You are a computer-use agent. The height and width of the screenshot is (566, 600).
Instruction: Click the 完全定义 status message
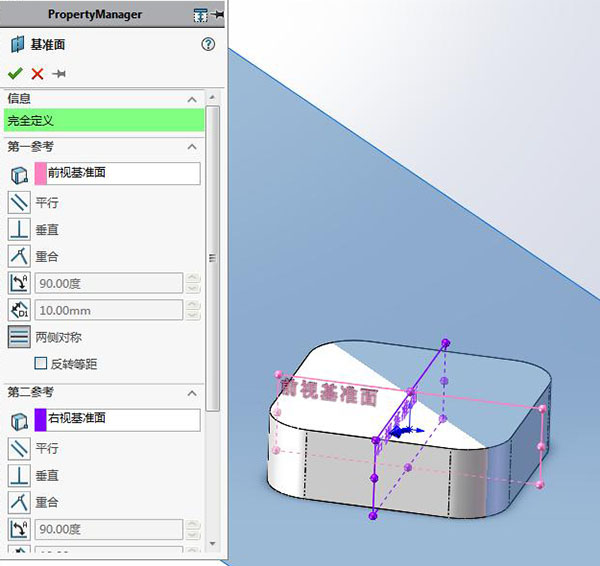tap(104, 121)
